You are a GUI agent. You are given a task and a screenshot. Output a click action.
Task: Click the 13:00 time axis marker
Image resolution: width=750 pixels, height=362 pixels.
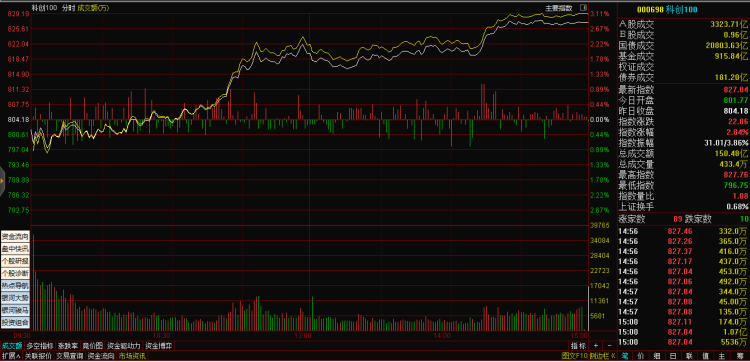tap(303, 336)
